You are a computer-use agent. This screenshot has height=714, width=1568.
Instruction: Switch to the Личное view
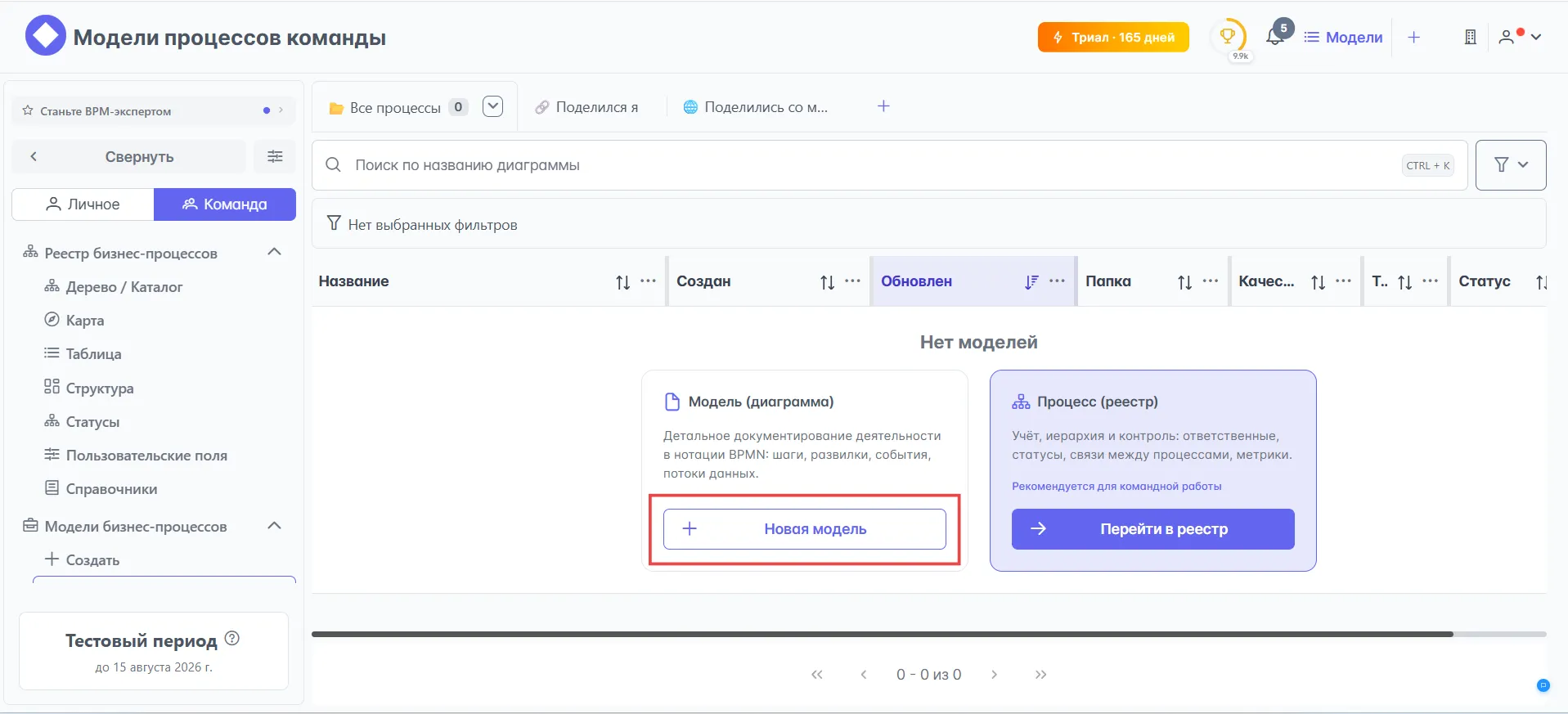click(83, 204)
